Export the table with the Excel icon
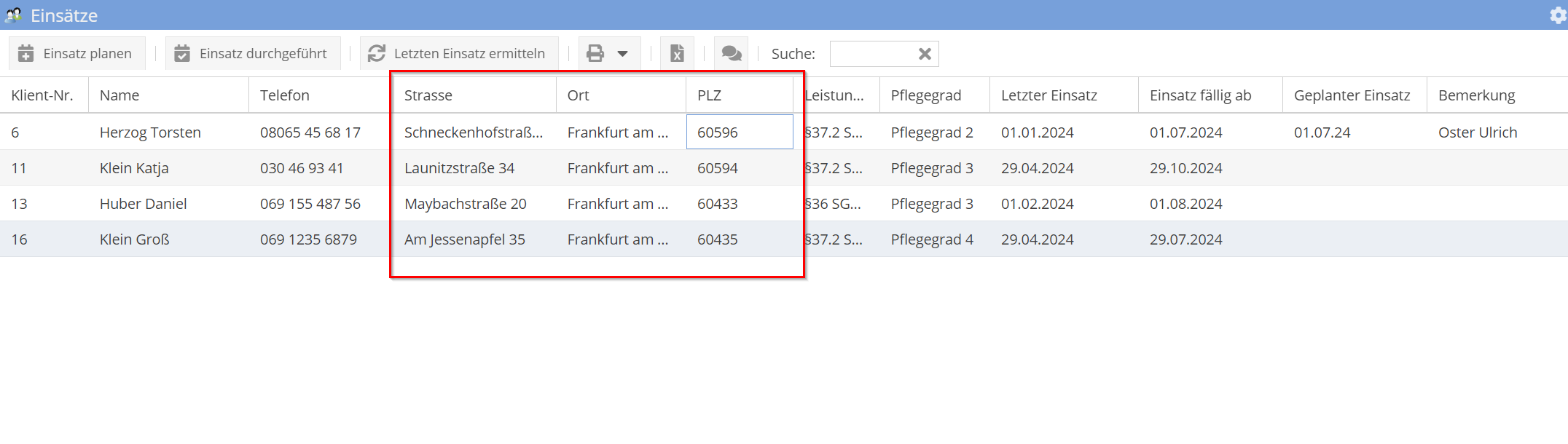The height and width of the screenshot is (444, 1568). click(x=677, y=53)
